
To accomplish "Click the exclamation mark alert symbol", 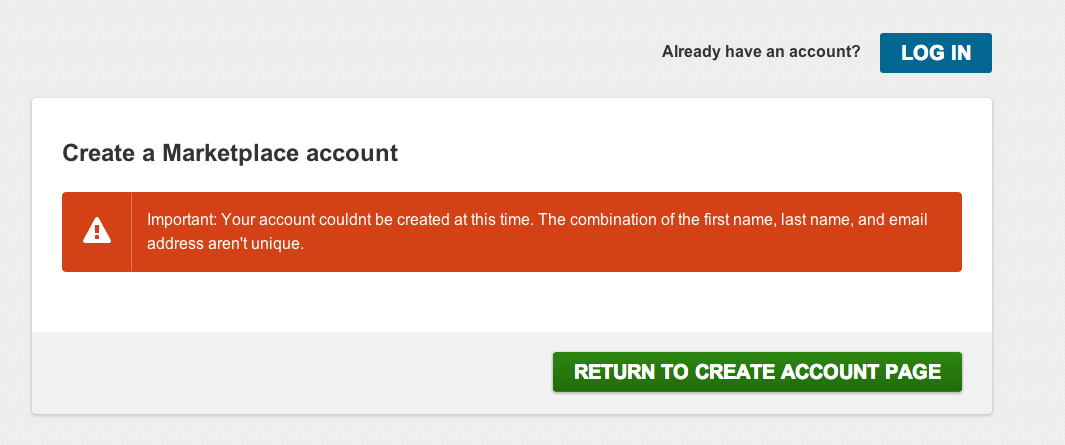I will point(97,232).
